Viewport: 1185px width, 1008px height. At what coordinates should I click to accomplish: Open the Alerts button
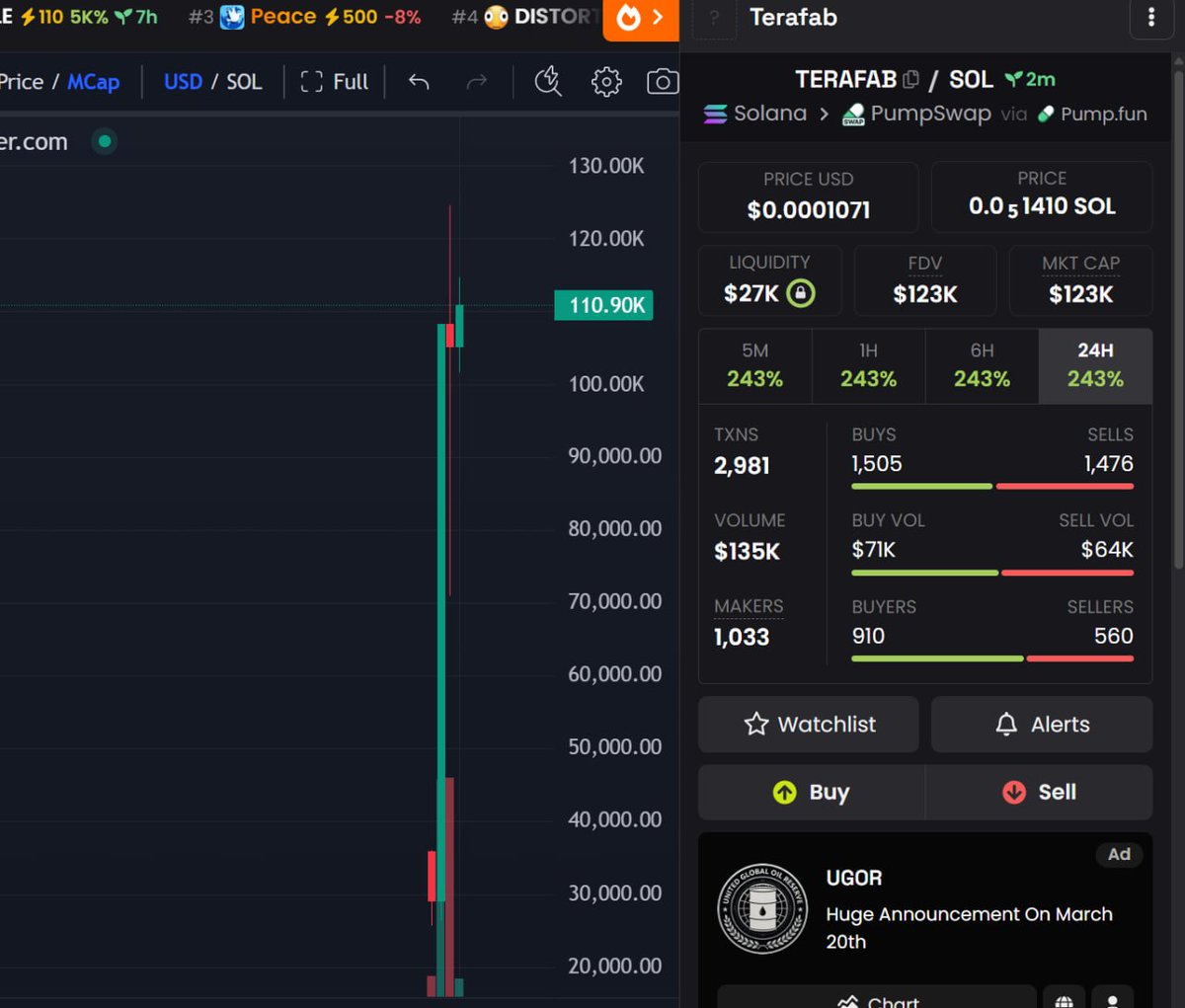coord(1042,725)
